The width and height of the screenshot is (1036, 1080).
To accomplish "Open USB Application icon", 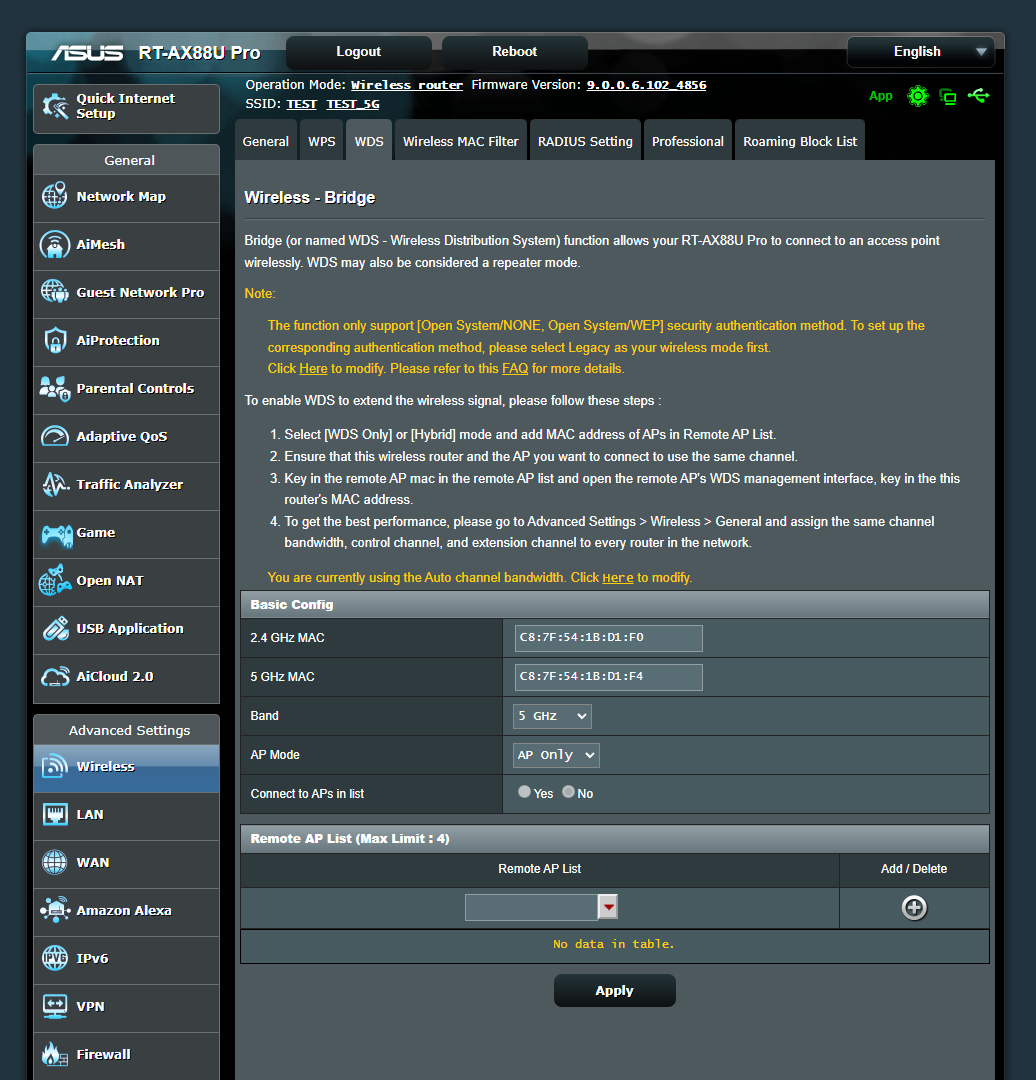I will [55, 628].
